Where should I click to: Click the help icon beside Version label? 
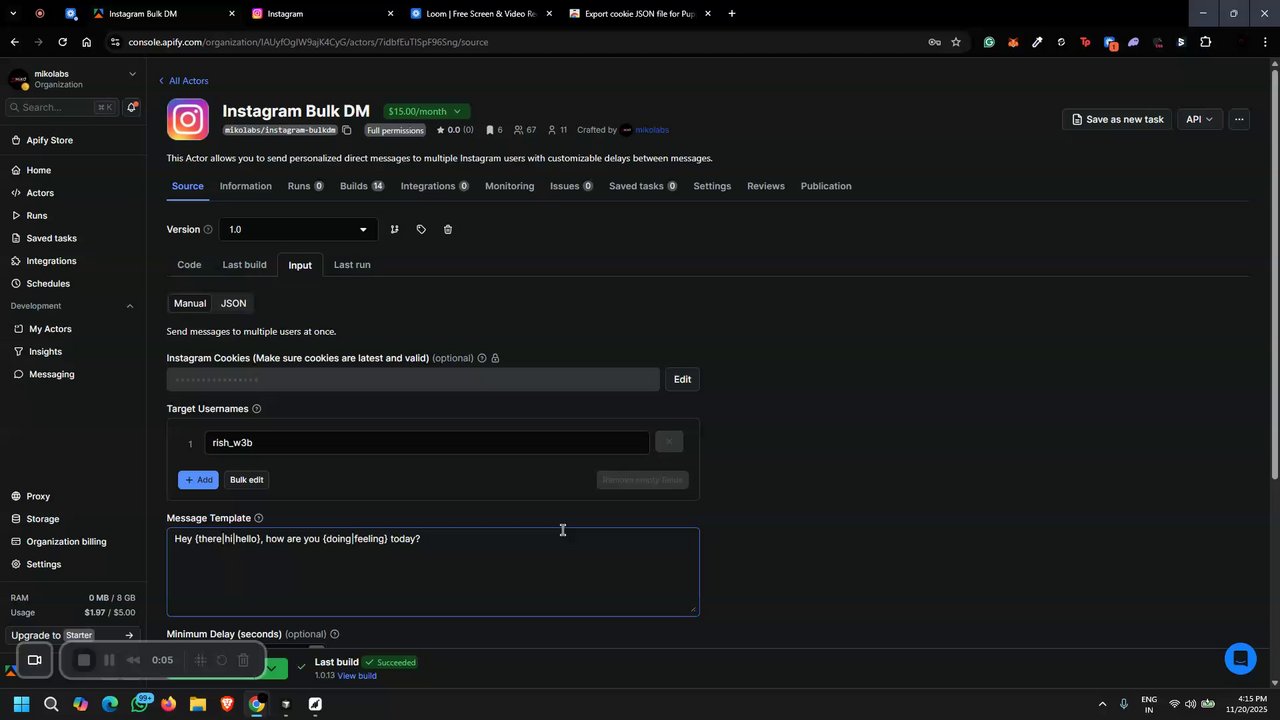pyautogui.click(x=208, y=230)
